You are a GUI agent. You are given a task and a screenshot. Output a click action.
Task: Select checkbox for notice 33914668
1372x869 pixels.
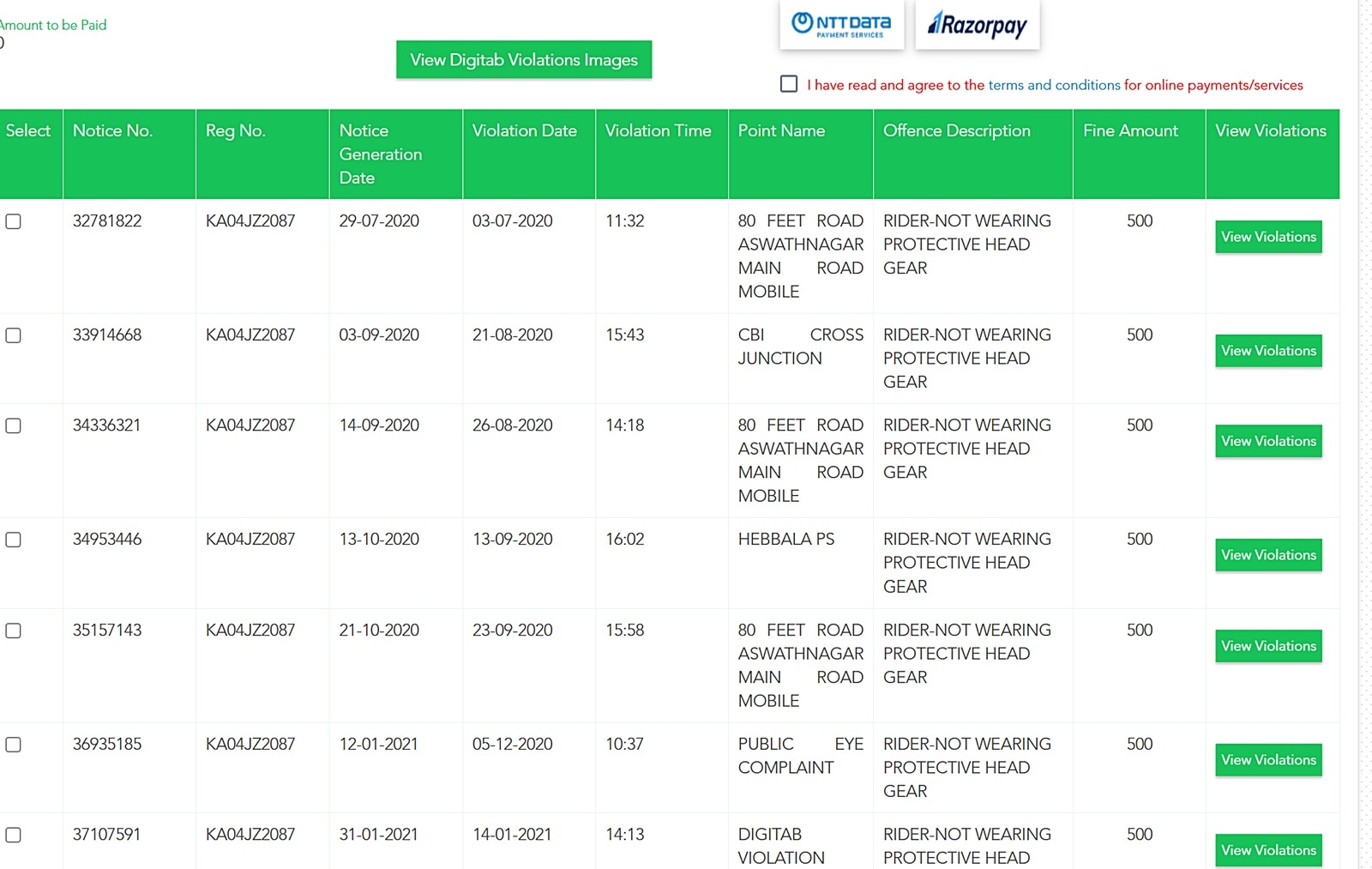[14, 335]
